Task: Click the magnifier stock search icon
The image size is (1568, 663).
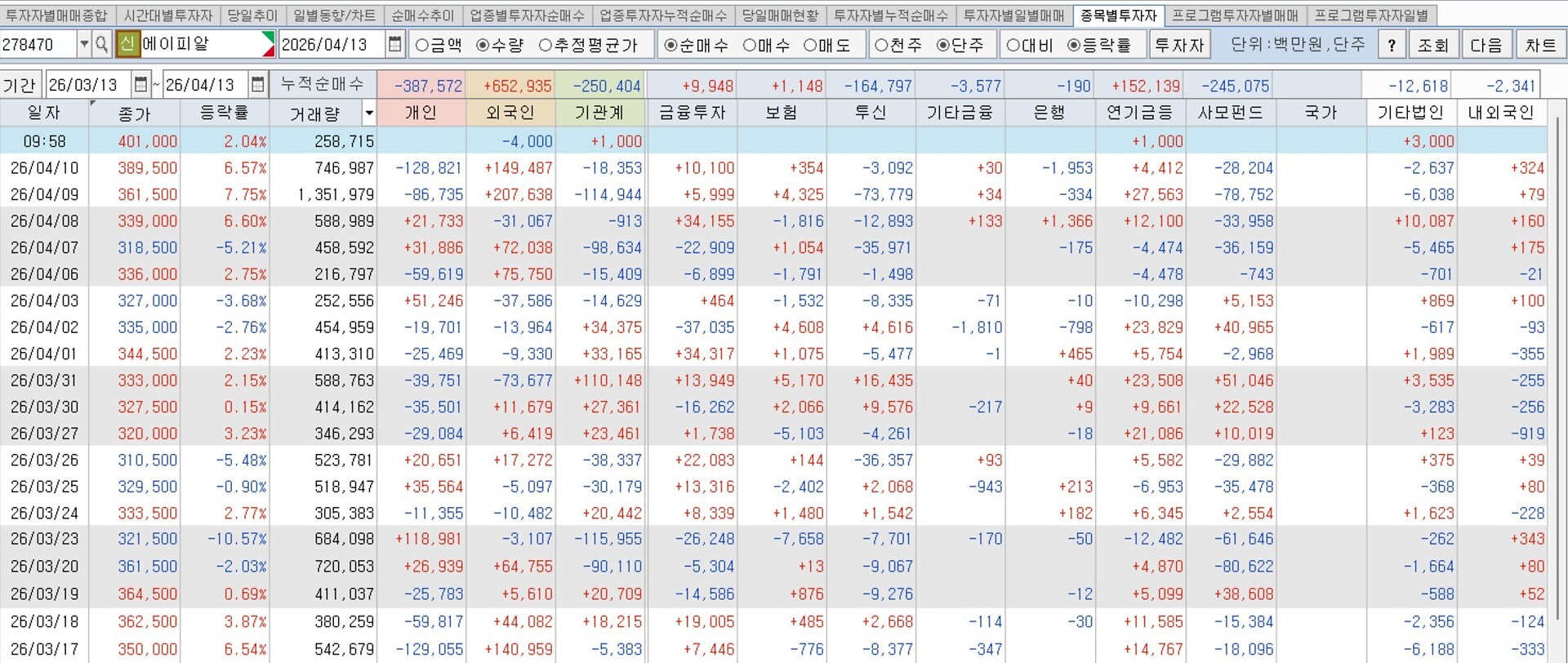Action: point(101,44)
